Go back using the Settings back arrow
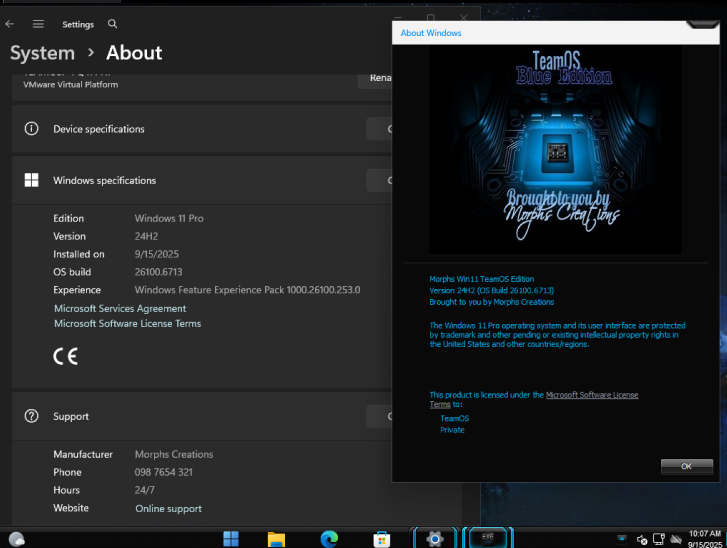Image resolution: width=727 pixels, height=548 pixels. (x=10, y=24)
